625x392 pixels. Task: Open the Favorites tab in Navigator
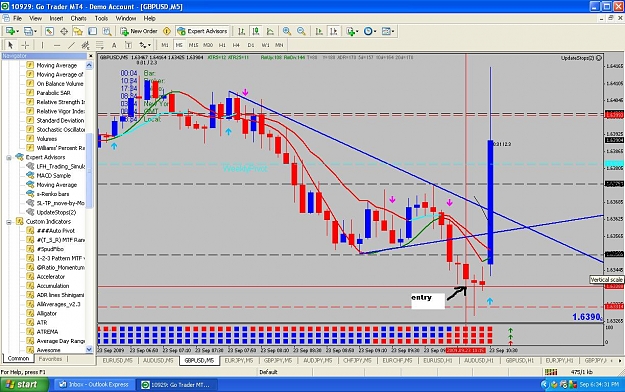click(x=50, y=359)
